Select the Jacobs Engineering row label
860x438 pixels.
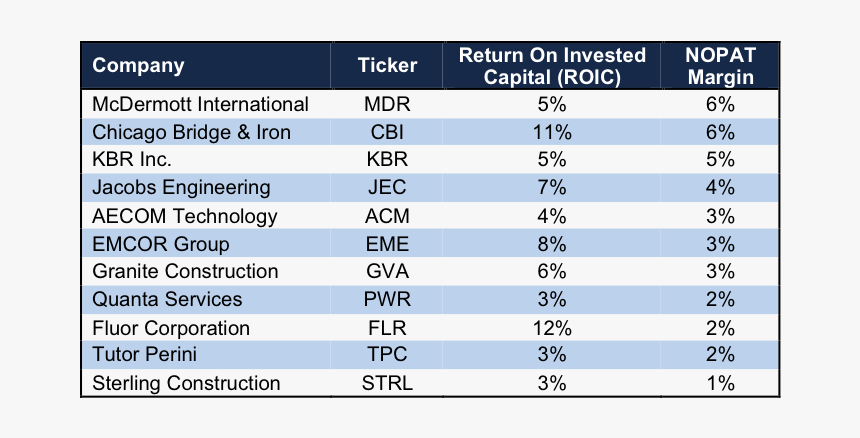coord(181,188)
